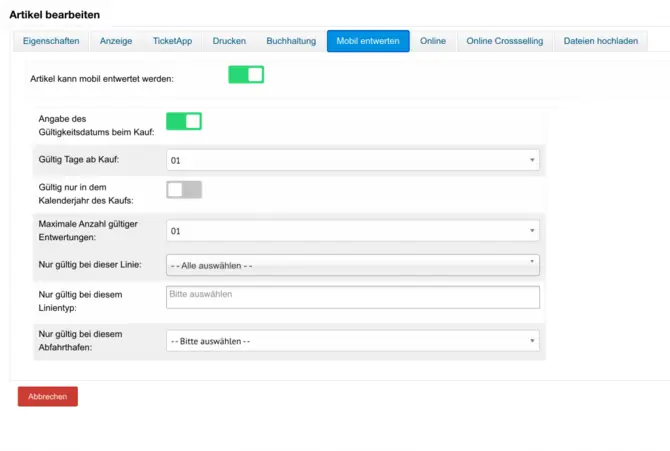Toggle 'Angabe des Gültigkeitsdatums beim Kauf' switch

[x=184, y=121]
